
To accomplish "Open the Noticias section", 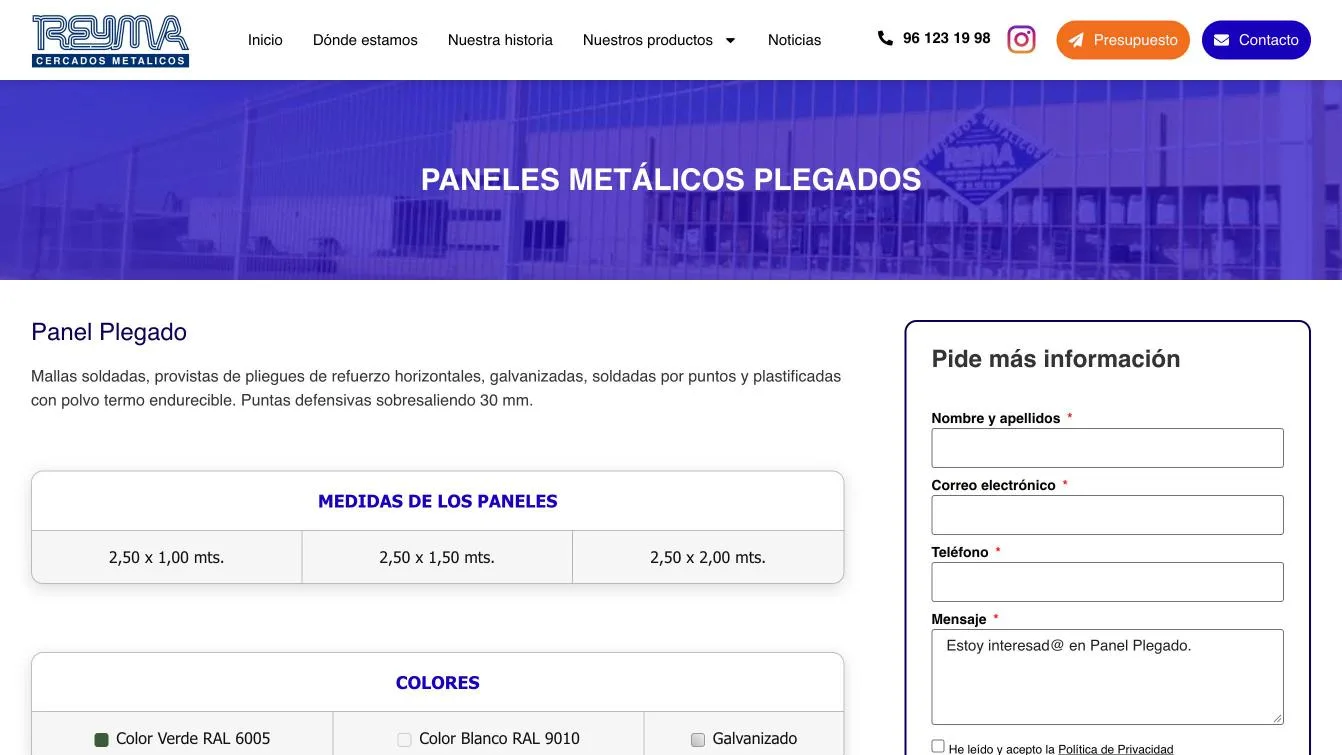I will coord(794,40).
